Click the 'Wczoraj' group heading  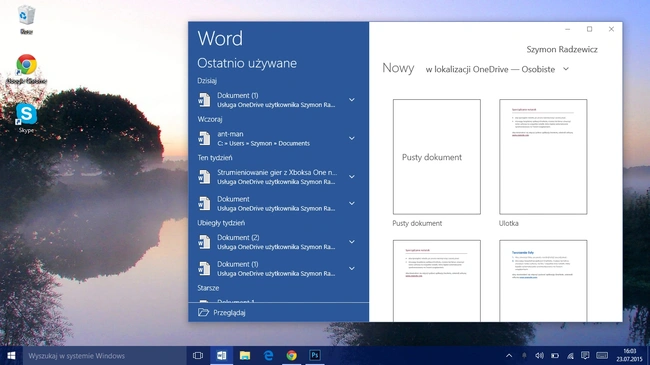pyautogui.click(x=210, y=119)
